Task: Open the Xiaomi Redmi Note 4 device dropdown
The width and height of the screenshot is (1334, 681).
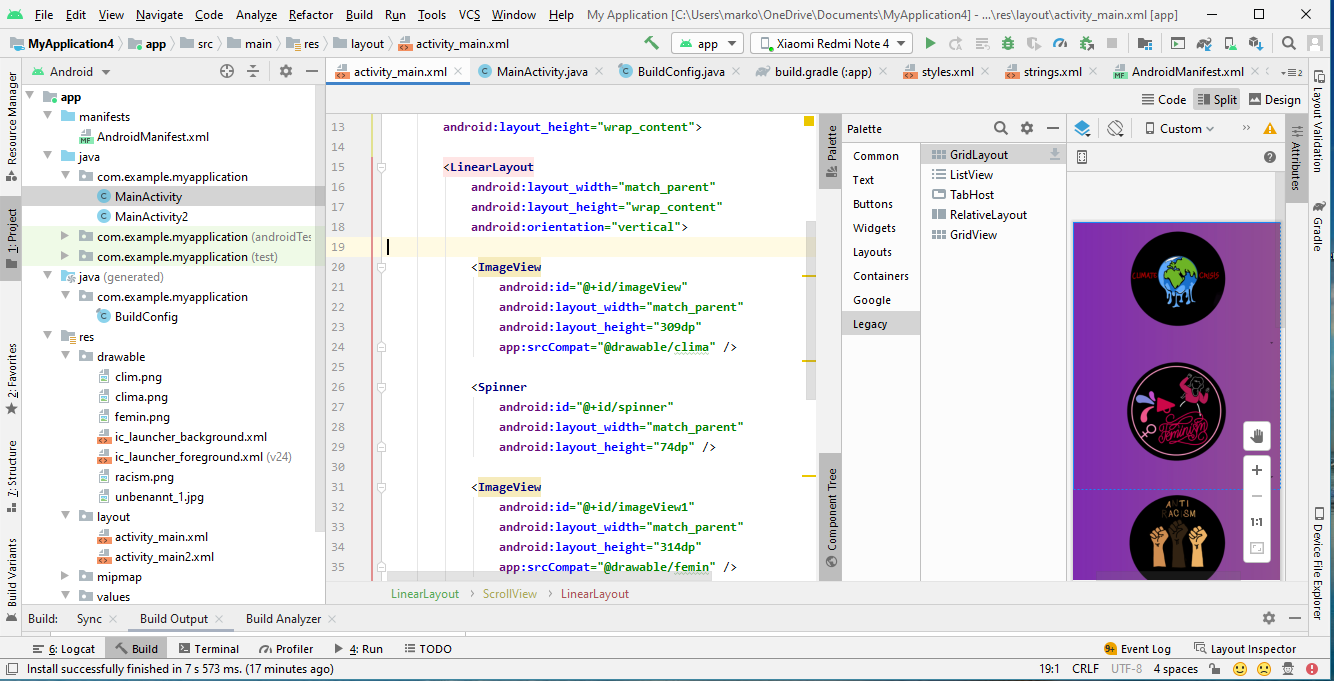Action: [x=831, y=44]
